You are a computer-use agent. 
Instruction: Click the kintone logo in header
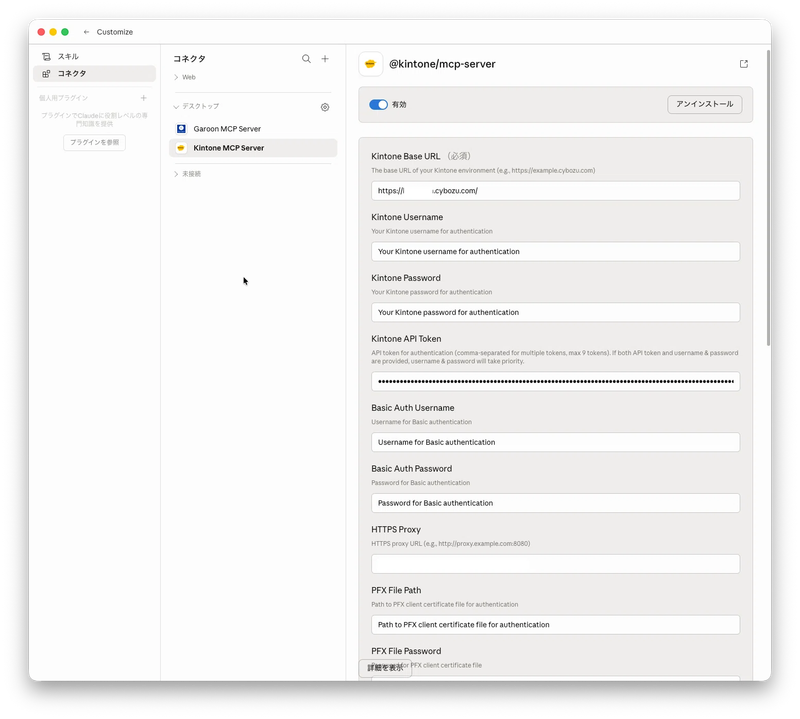(371, 64)
